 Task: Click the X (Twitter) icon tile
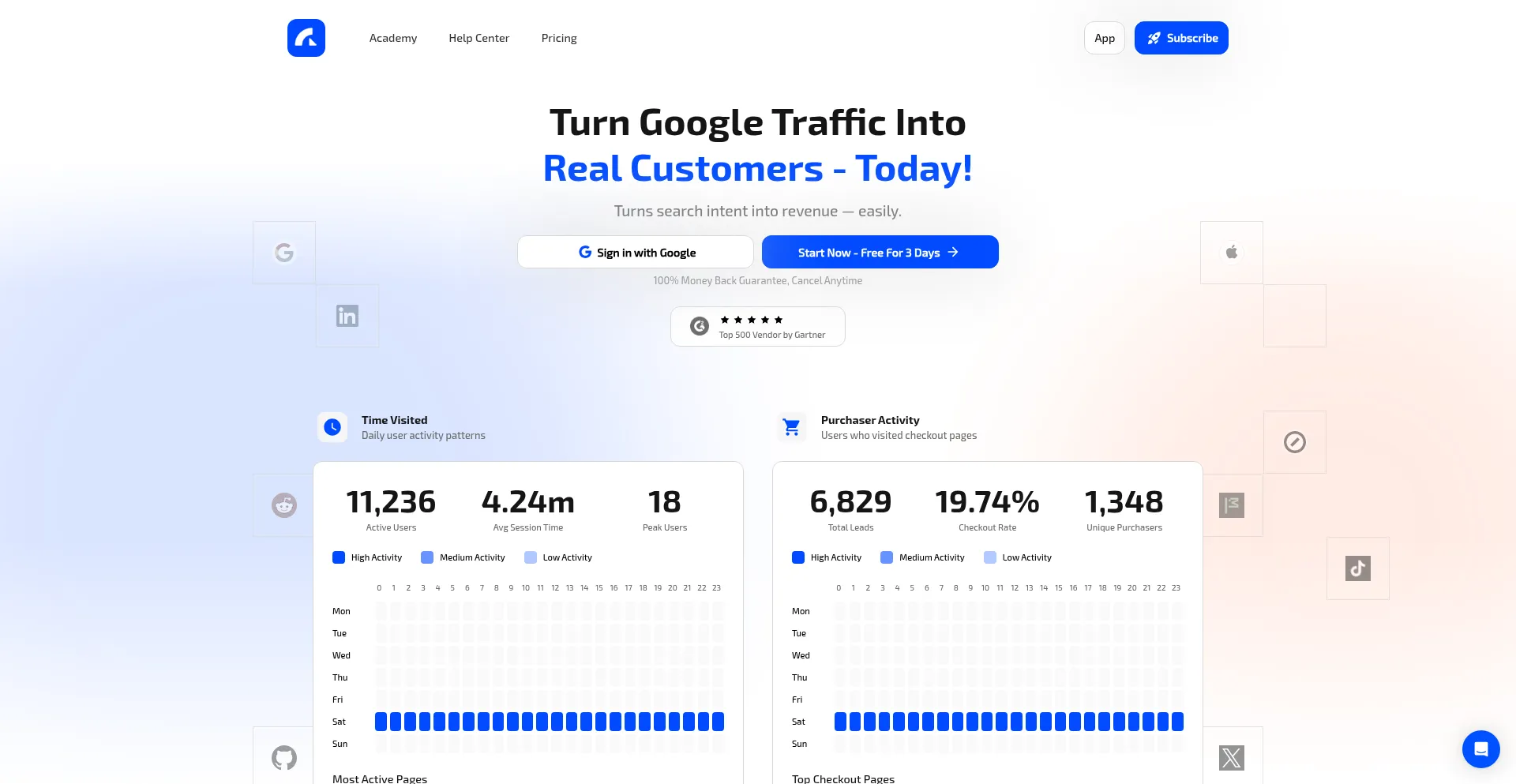1231,758
